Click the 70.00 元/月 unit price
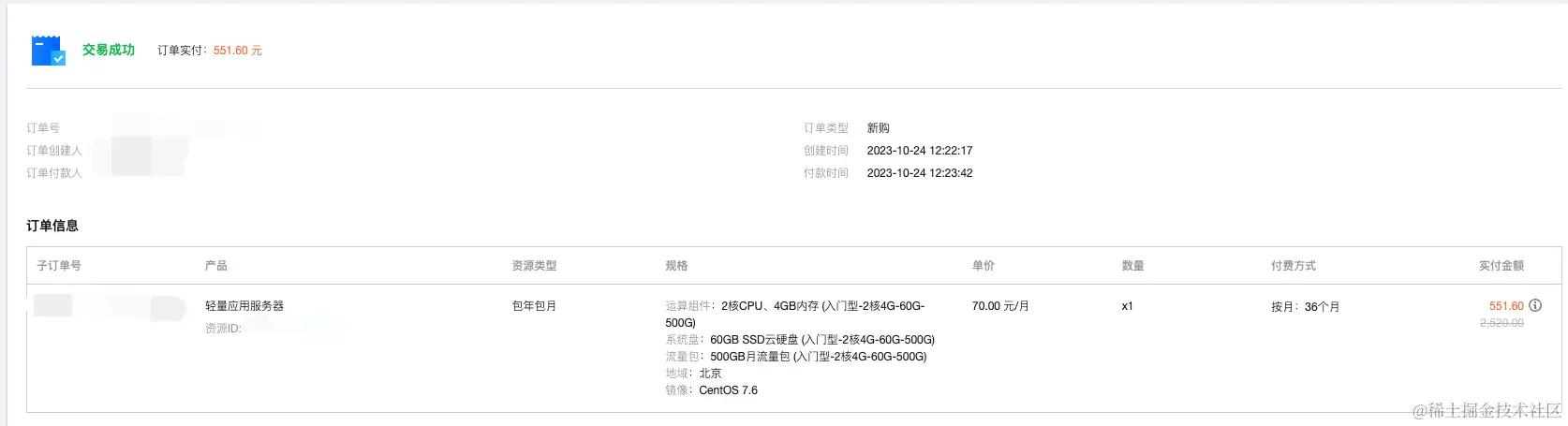This screenshot has width=1568, height=426. (x=1000, y=306)
